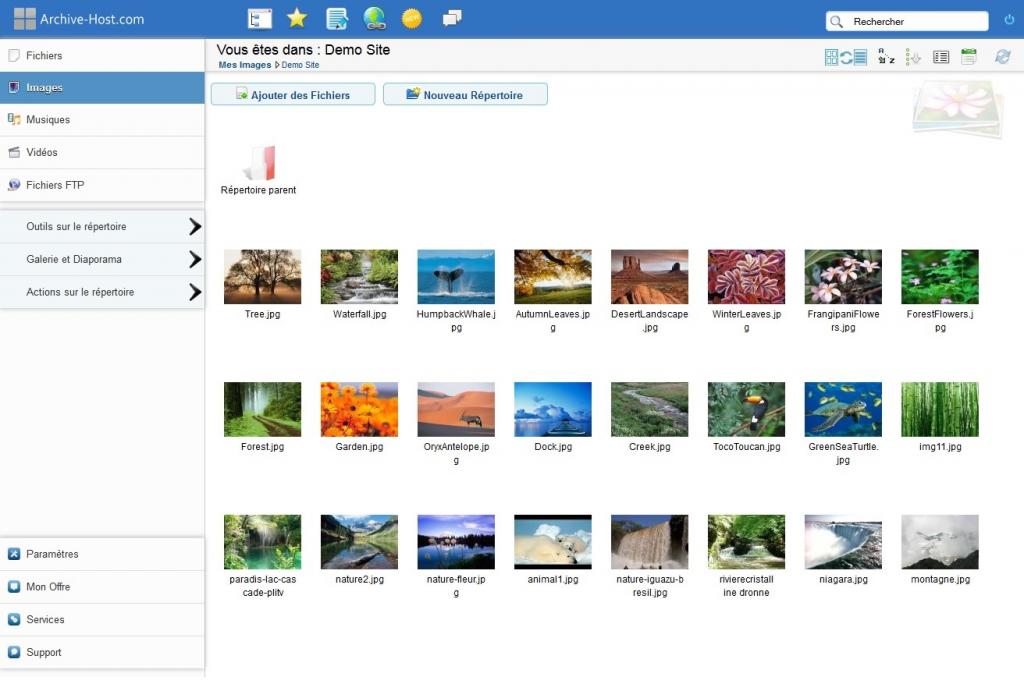Switch to the detailed list view icon
This screenshot has width=1024, height=684.
click(x=940, y=57)
